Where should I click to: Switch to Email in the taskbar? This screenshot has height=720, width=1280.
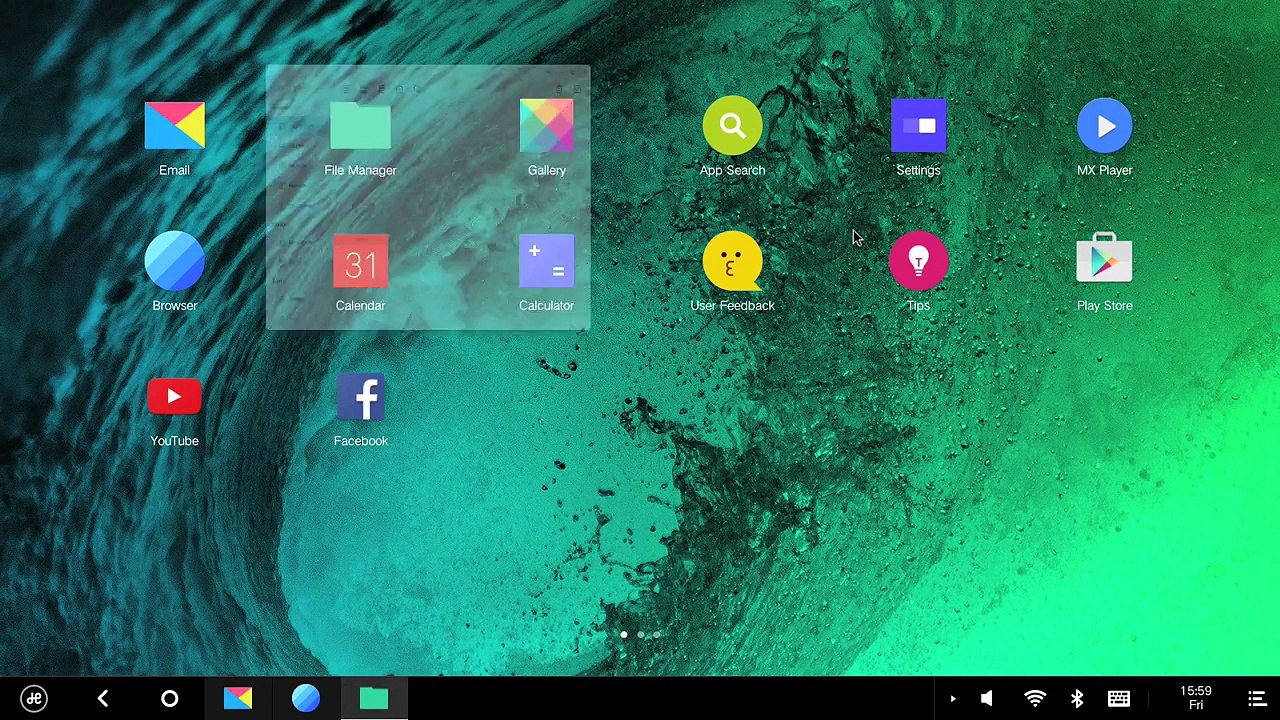238,698
